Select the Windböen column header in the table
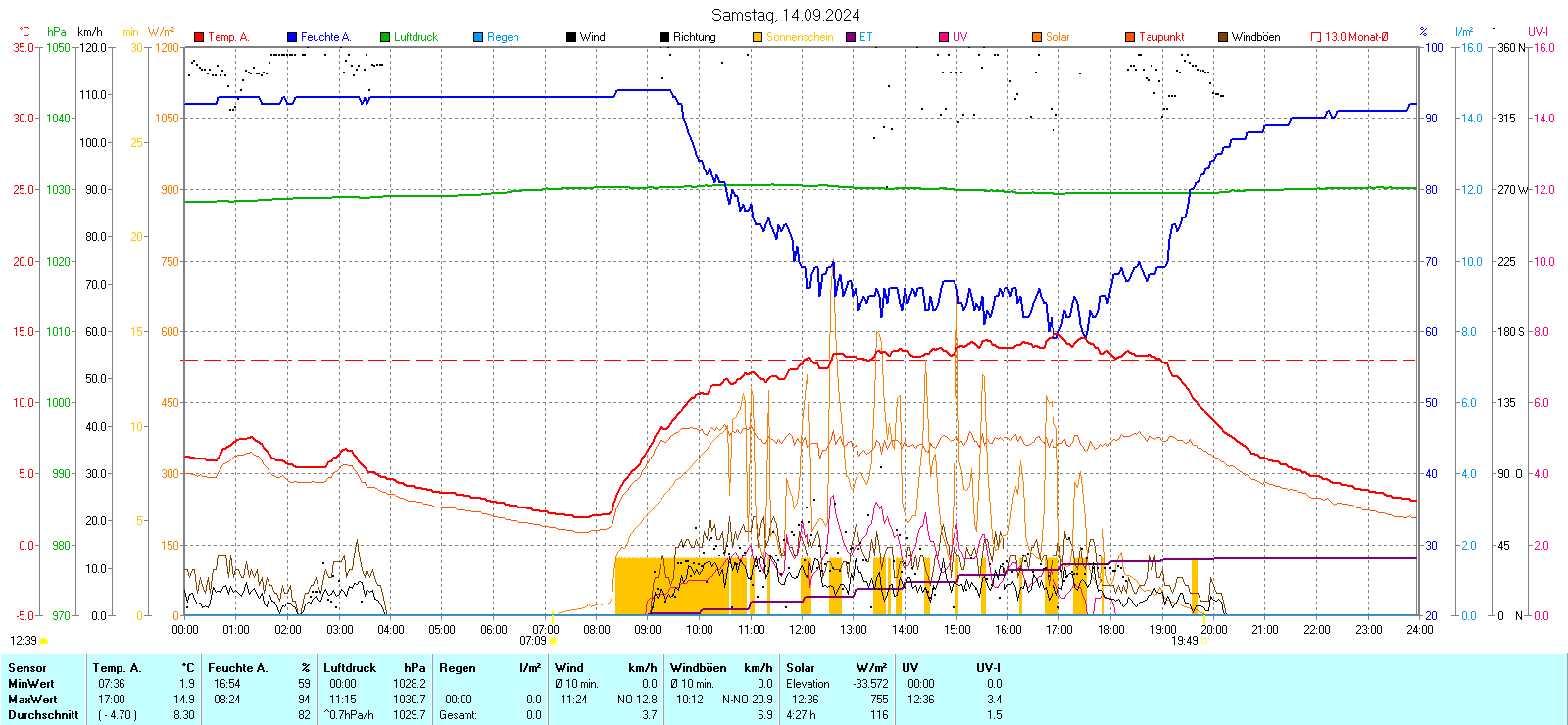Screen dimensions: 1568x725 tap(699, 668)
